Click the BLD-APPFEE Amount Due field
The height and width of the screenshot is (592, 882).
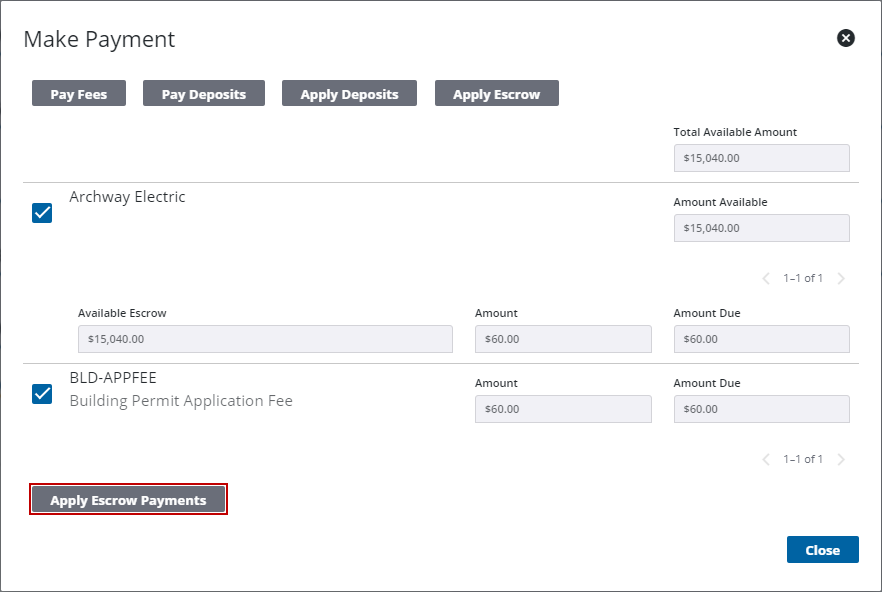(761, 409)
